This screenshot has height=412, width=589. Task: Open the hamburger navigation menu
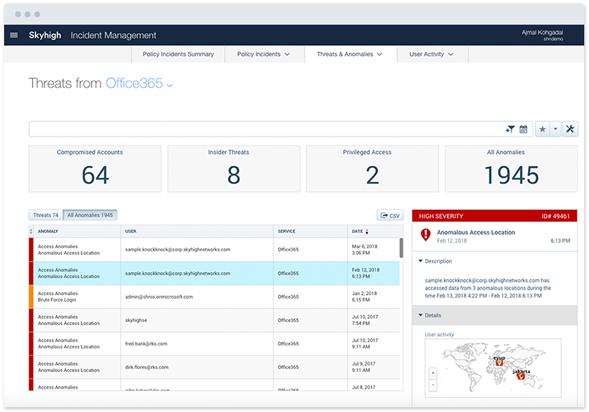pyautogui.click(x=14, y=35)
